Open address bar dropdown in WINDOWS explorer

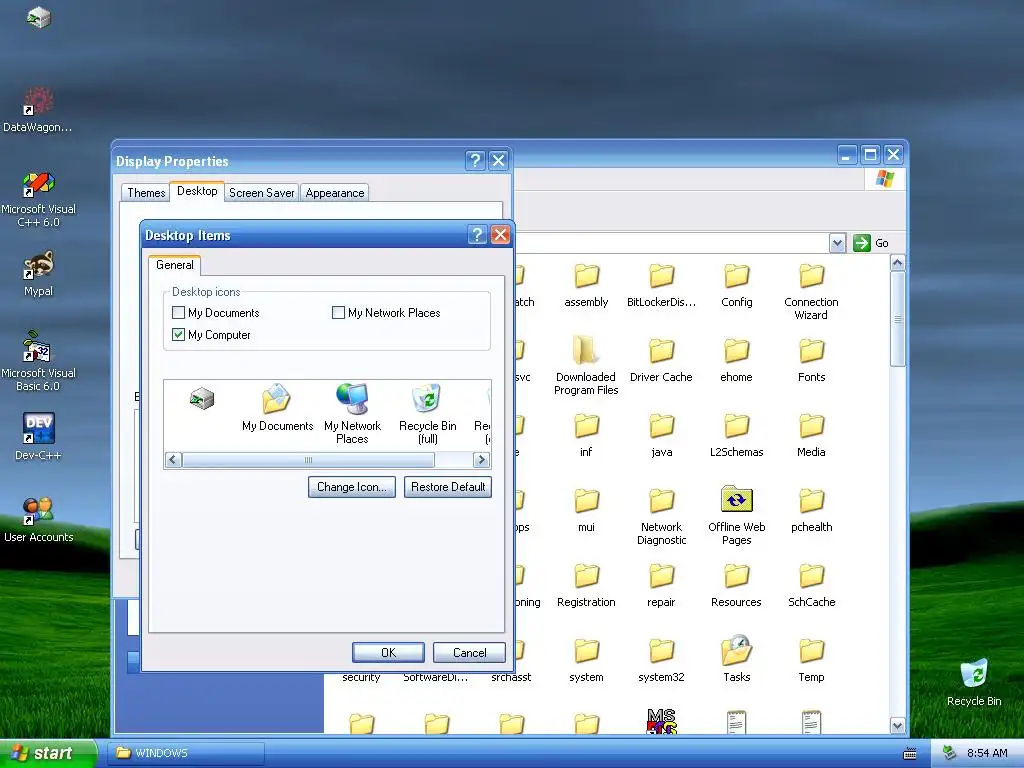point(838,243)
